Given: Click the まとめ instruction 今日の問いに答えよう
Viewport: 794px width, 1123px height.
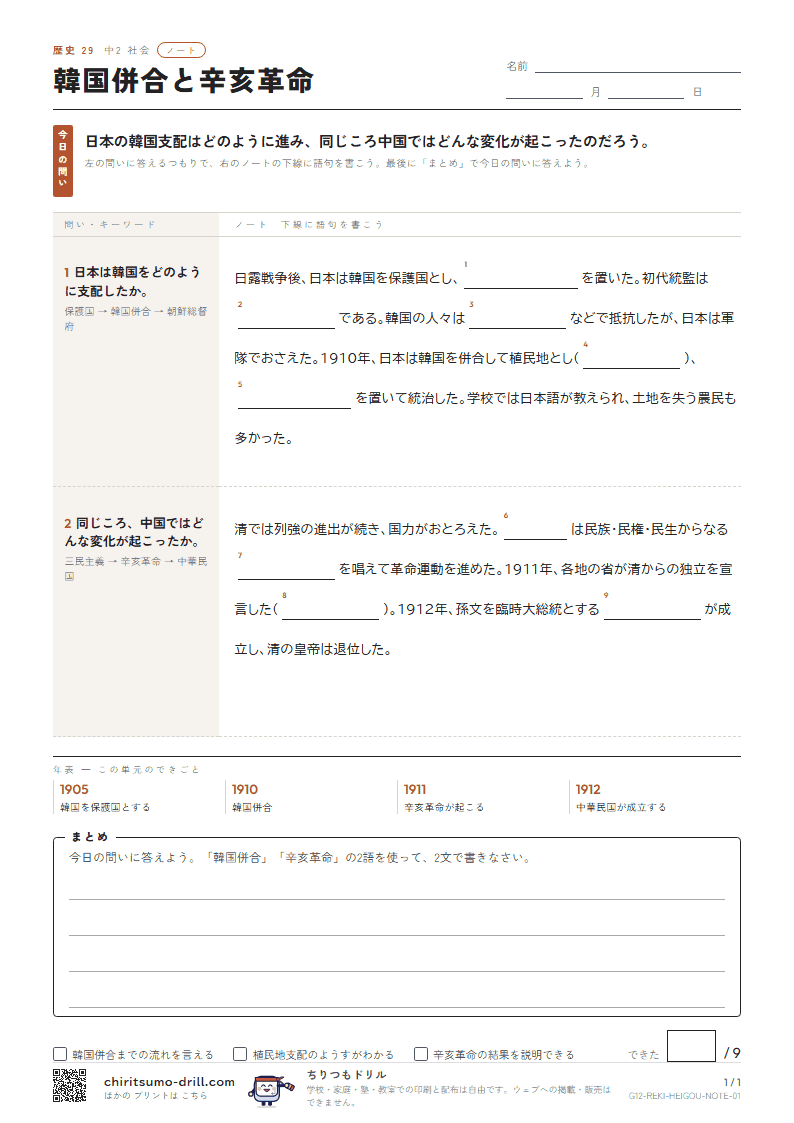Looking at the screenshot, I should coord(301,857).
